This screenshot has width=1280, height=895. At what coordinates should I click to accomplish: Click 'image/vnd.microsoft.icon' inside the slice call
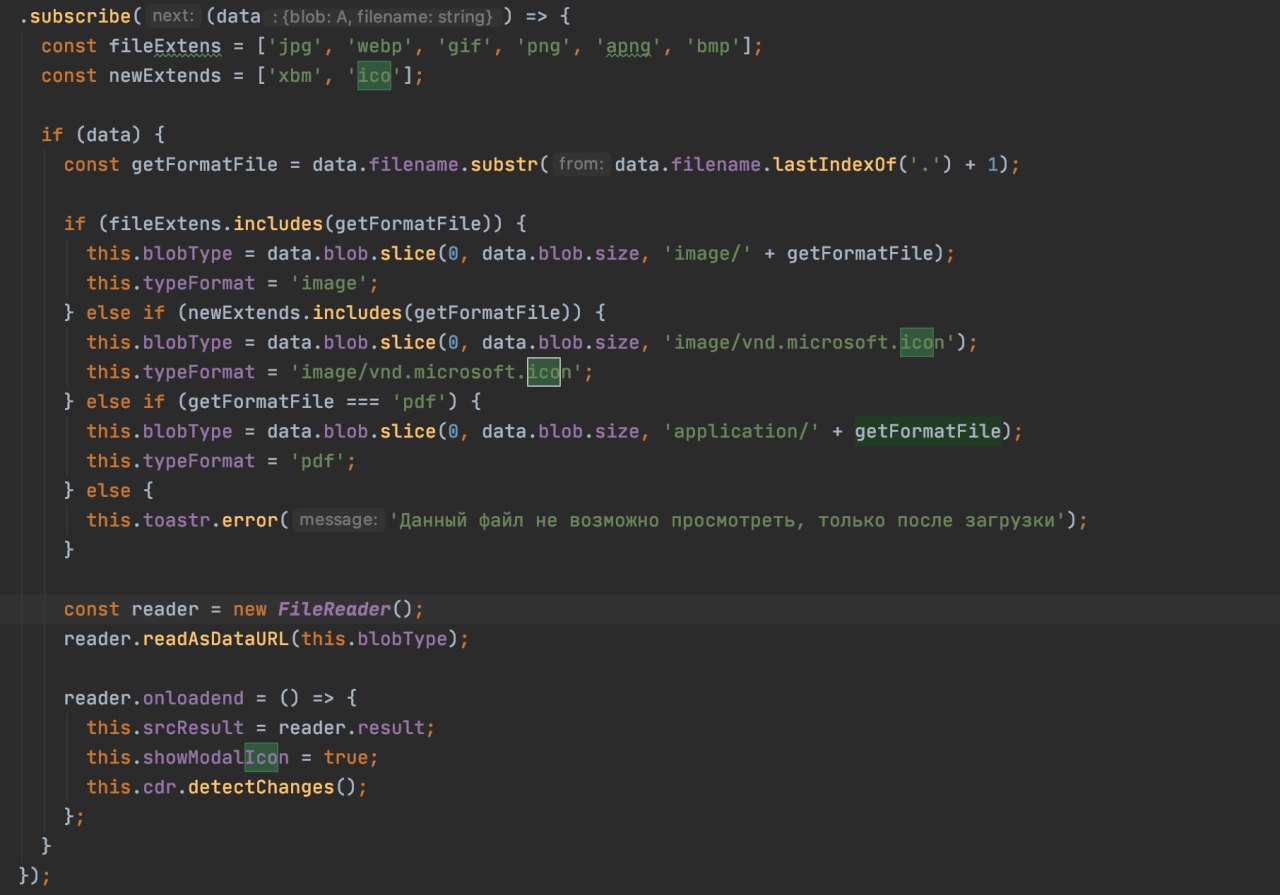tap(809, 342)
